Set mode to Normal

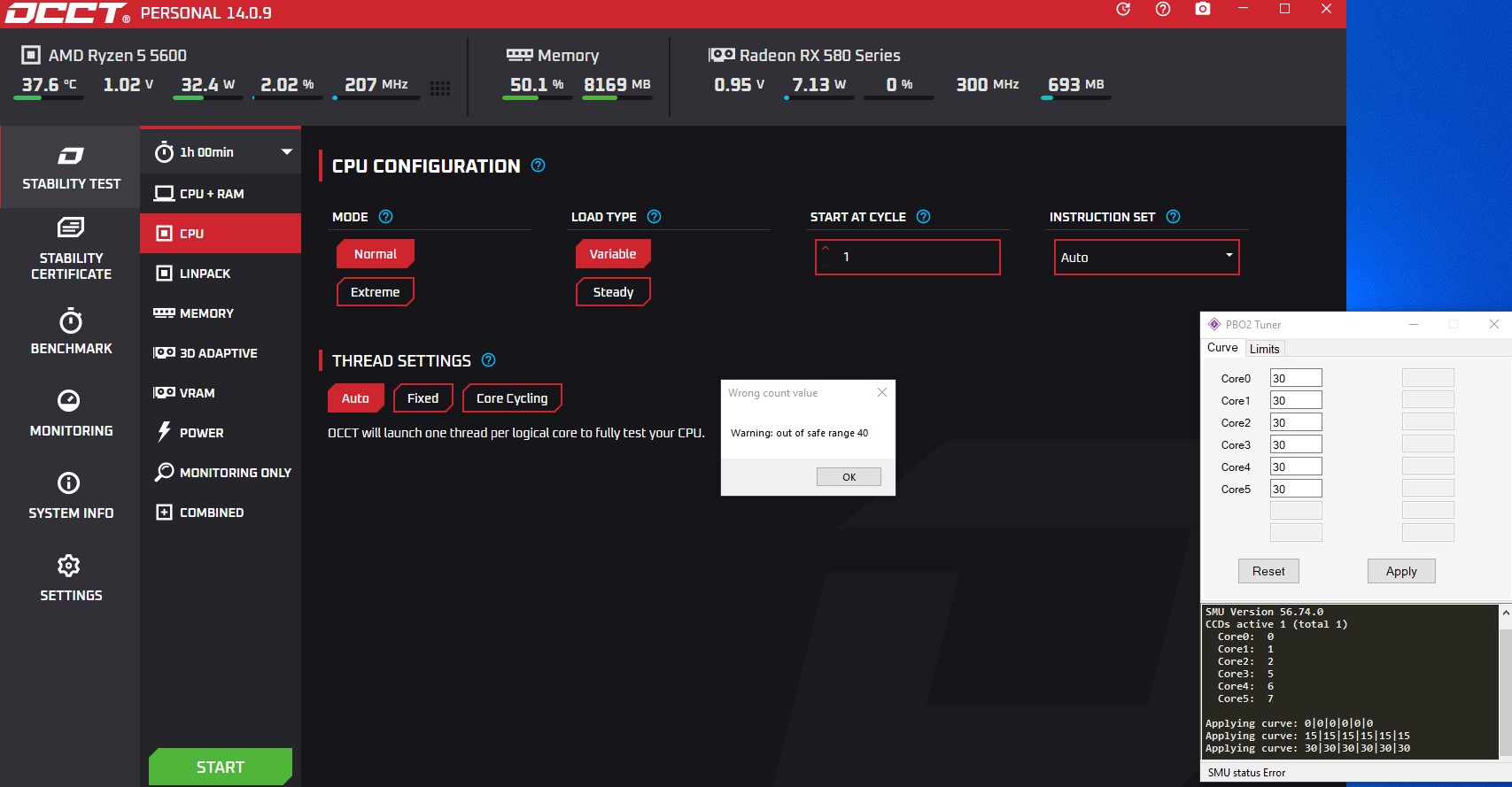376,254
